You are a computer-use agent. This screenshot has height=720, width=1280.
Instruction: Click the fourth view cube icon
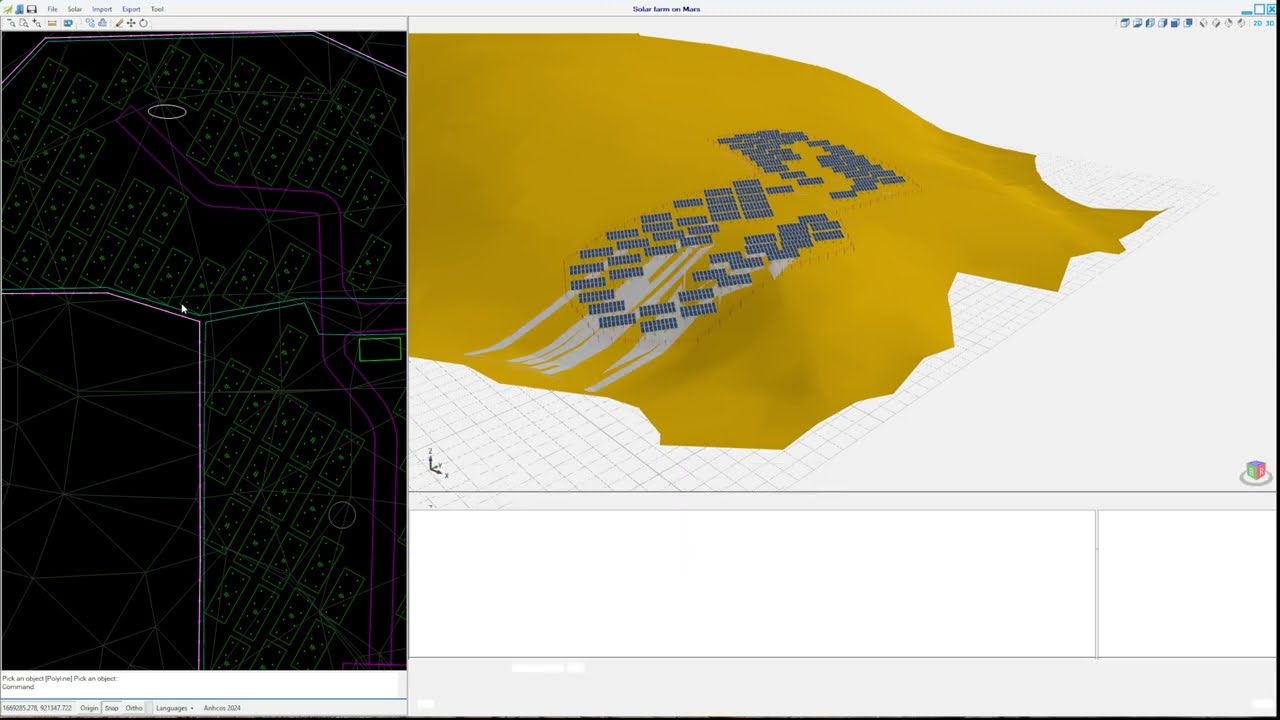coord(1162,23)
